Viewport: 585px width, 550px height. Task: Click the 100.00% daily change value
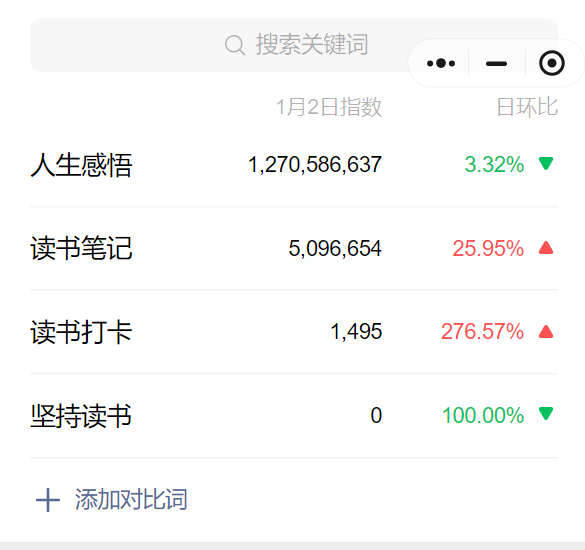pyautogui.click(x=483, y=415)
